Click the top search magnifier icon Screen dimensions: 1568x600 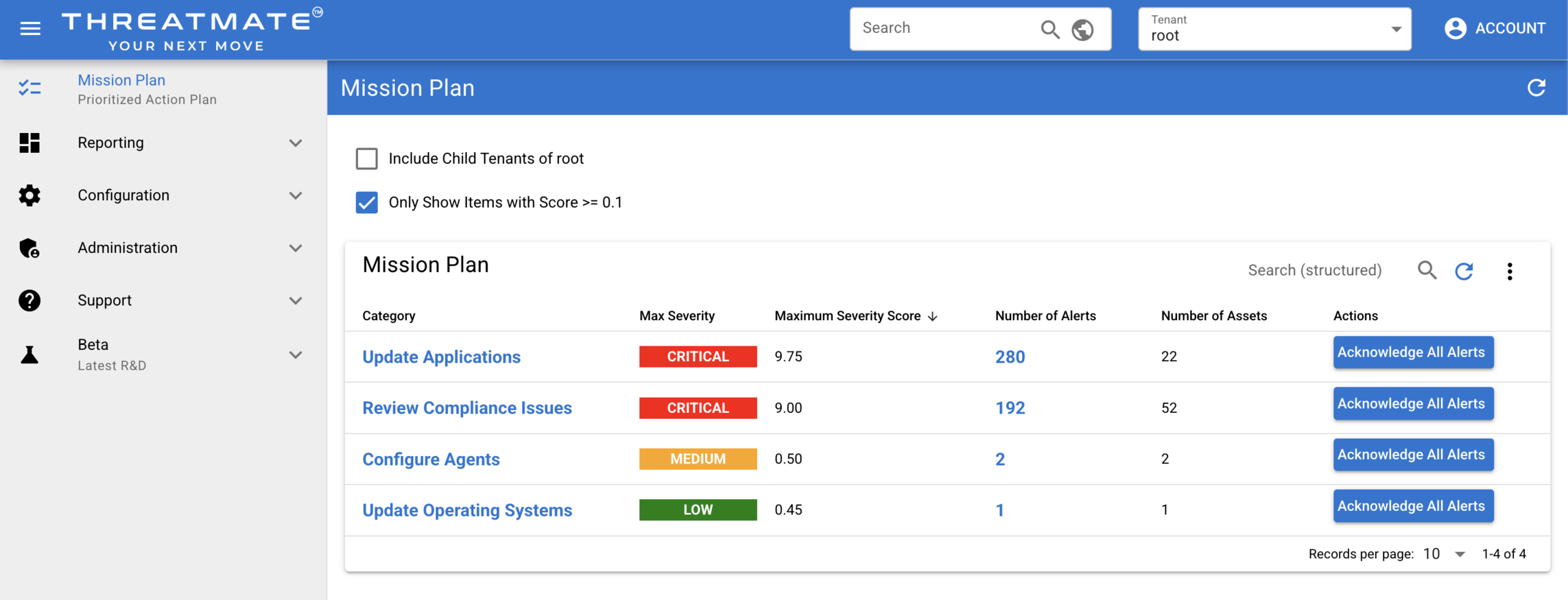pyautogui.click(x=1049, y=29)
